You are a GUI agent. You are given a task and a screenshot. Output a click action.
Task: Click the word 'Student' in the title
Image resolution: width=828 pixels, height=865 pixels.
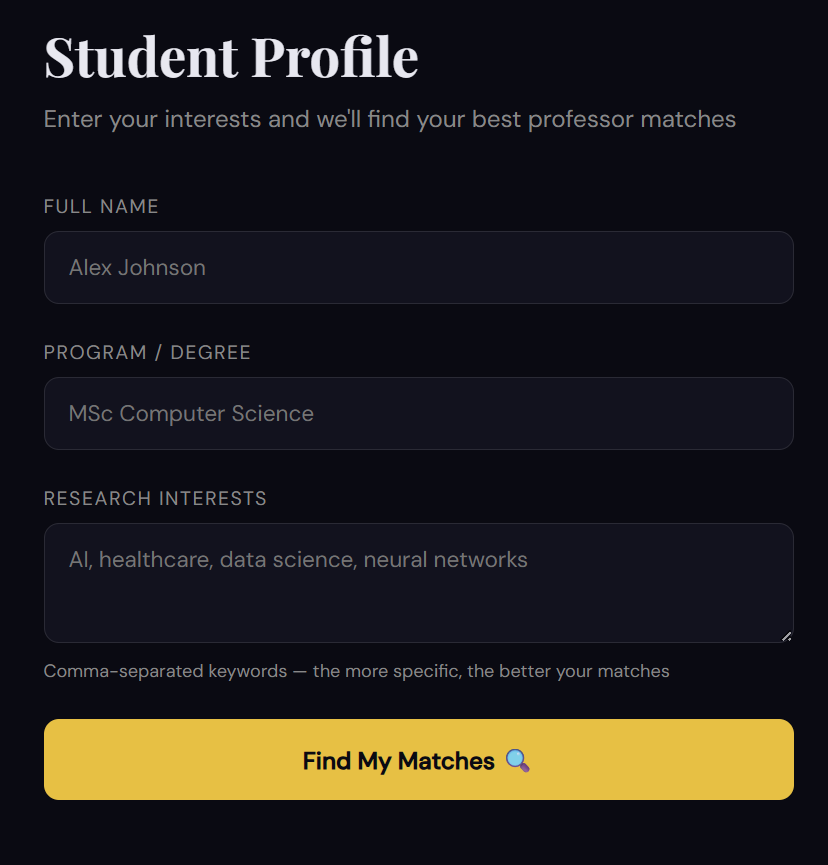[141, 57]
